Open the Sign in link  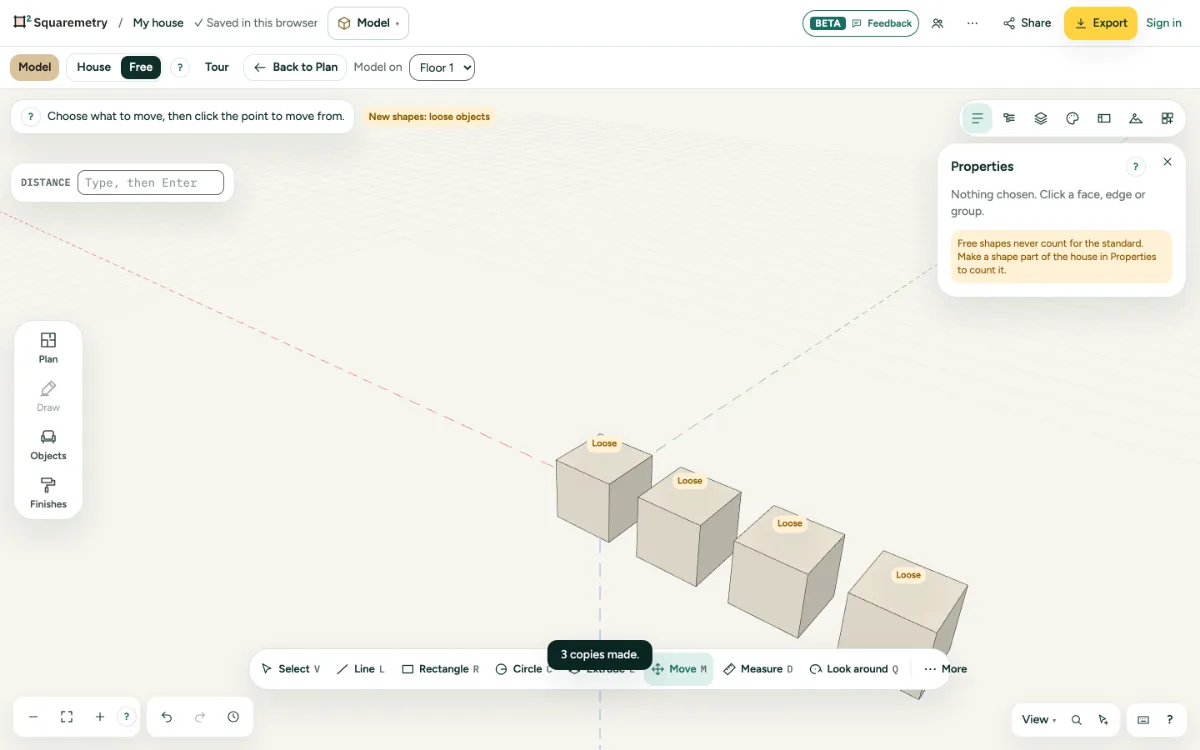pos(1164,23)
